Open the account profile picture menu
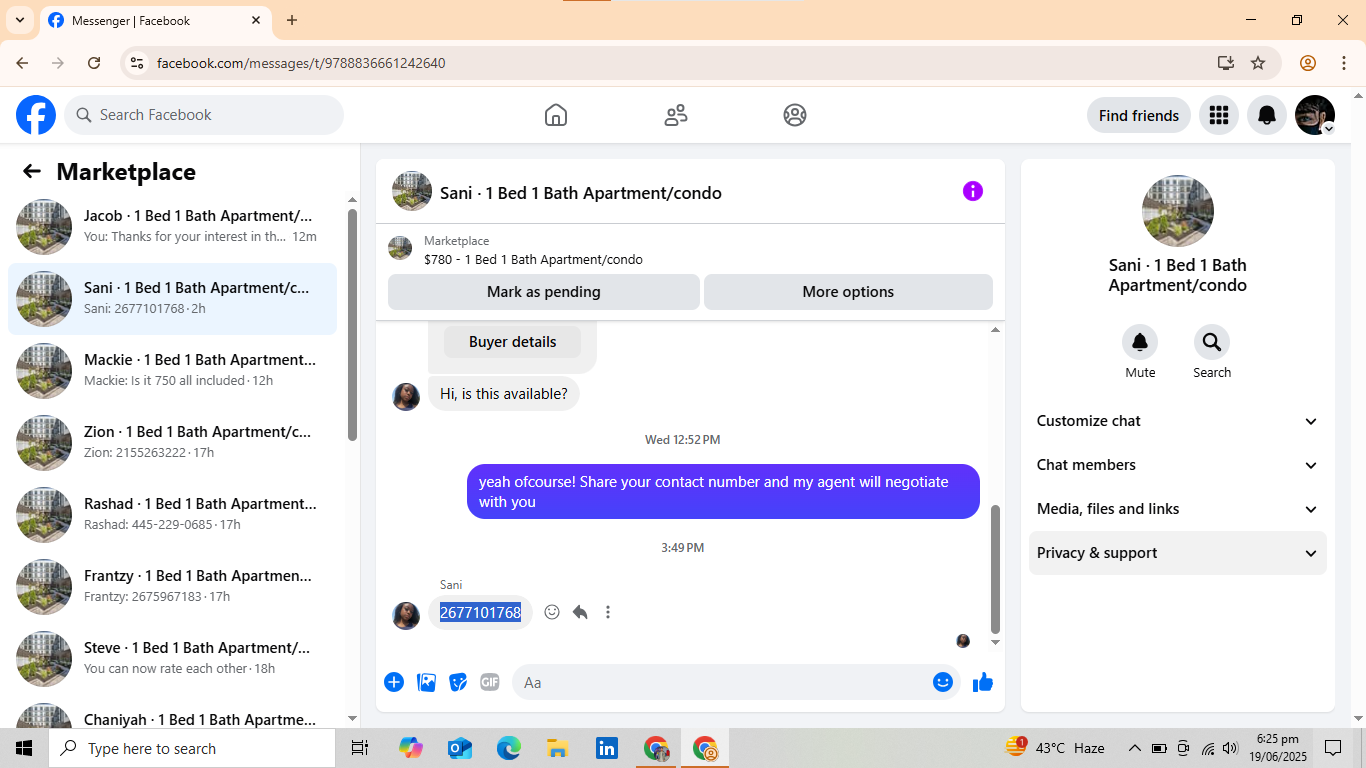 (1315, 115)
